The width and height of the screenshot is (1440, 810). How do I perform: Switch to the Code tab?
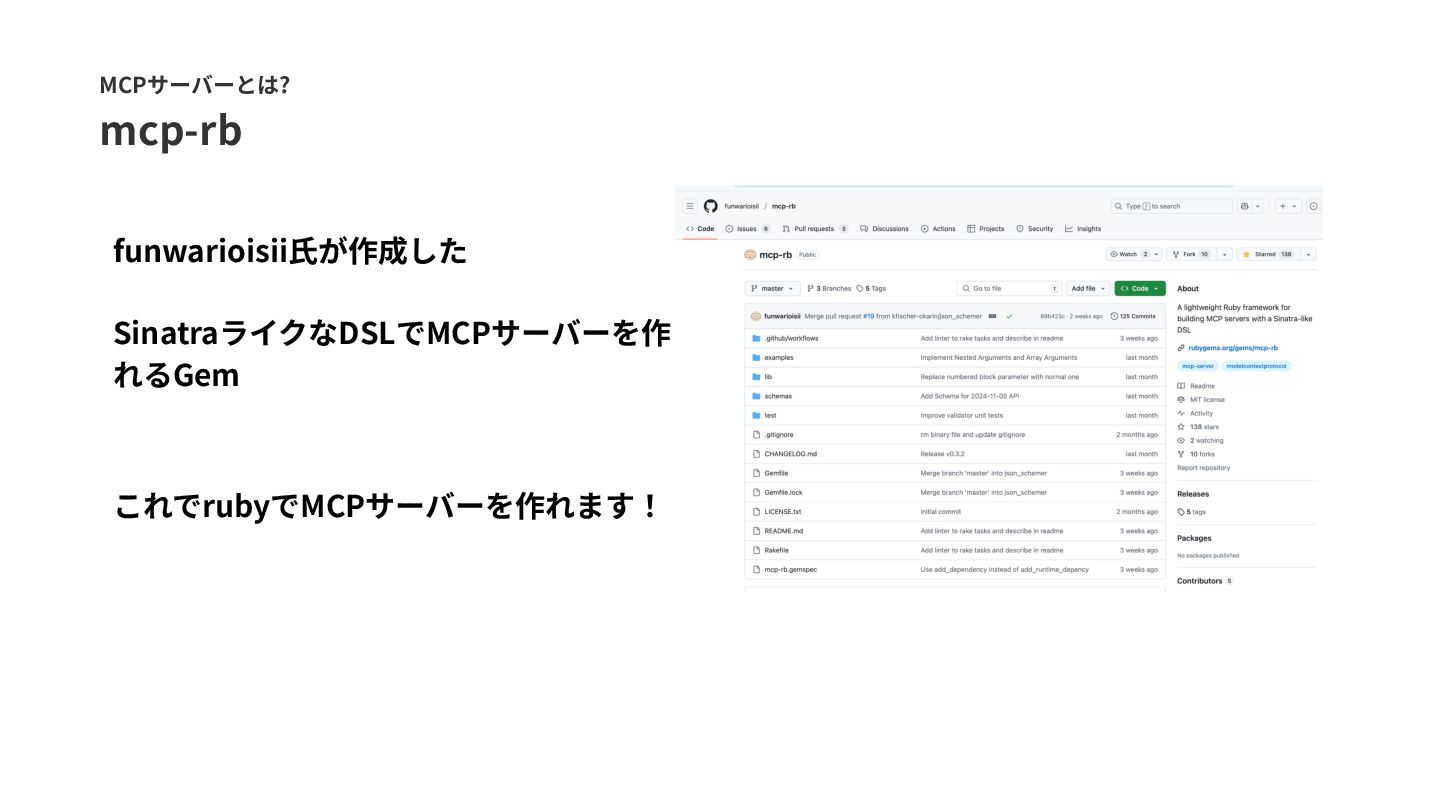(x=700, y=229)
